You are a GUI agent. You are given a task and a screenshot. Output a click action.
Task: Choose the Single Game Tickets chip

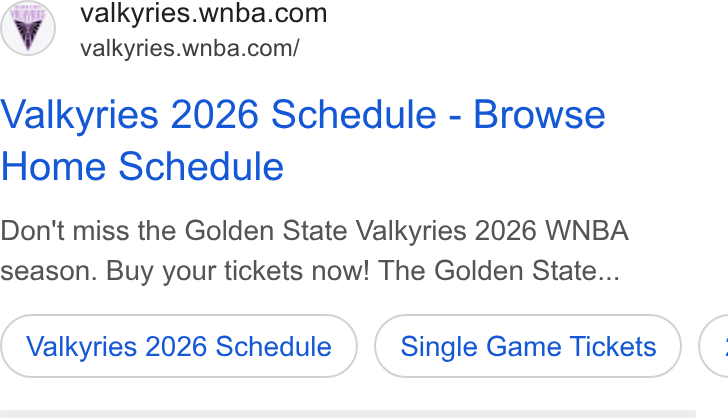tap(528, 346)
